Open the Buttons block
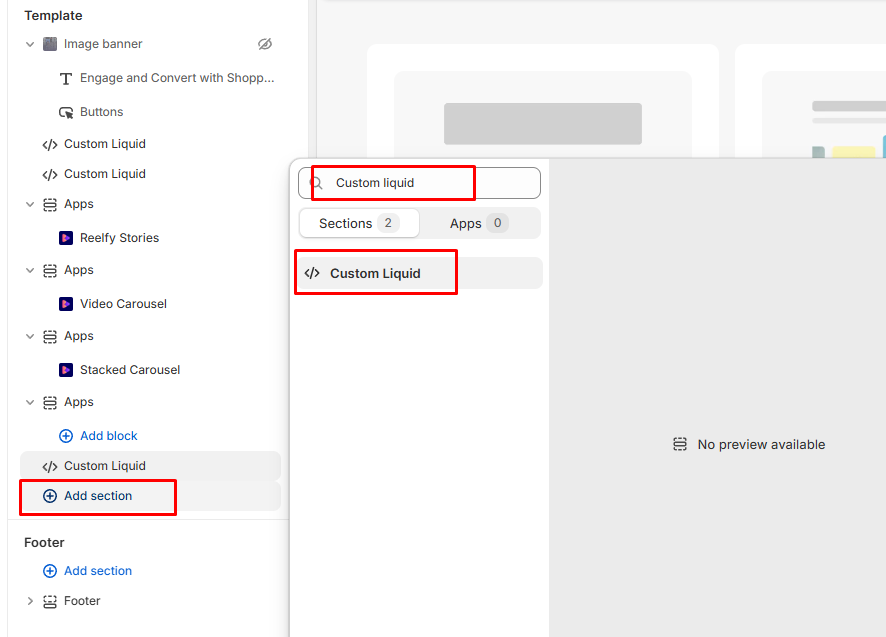Image resolution: width=886 pixels, height=637 pixels. (102, 112)
